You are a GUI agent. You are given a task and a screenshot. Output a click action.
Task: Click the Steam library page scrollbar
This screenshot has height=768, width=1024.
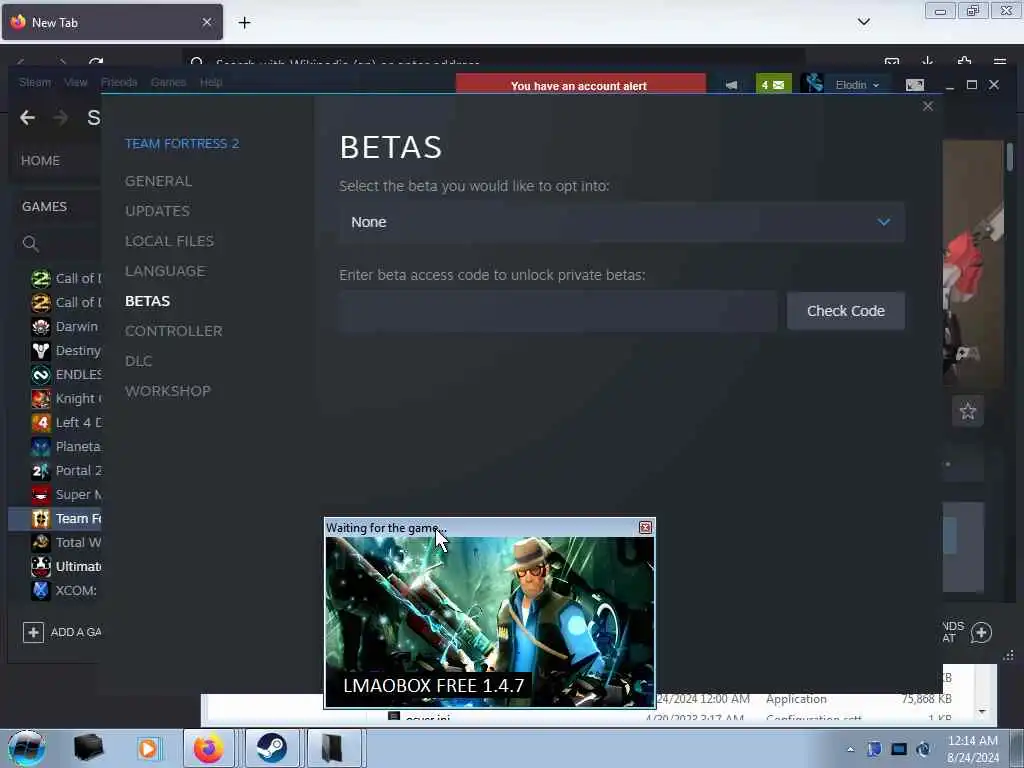click(1010, 157)
